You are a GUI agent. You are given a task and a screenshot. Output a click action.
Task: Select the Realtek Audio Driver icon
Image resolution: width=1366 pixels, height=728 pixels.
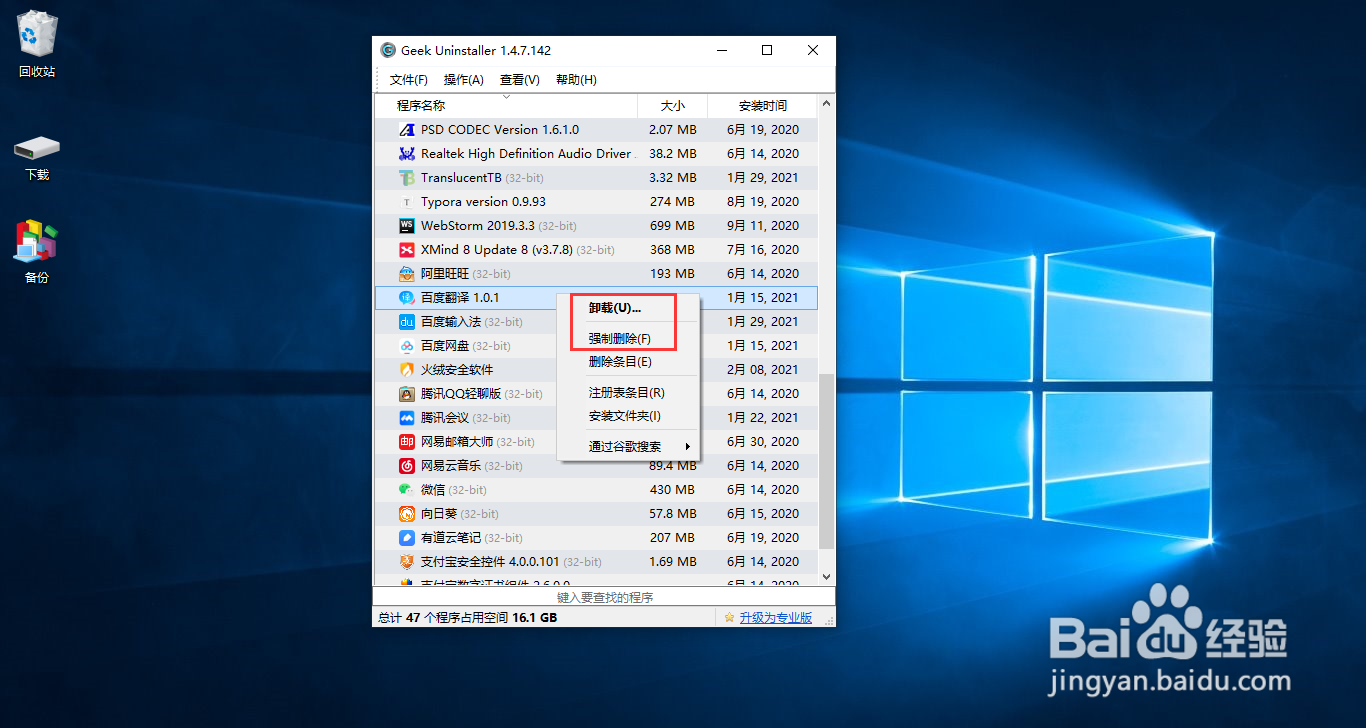point(406,154)
